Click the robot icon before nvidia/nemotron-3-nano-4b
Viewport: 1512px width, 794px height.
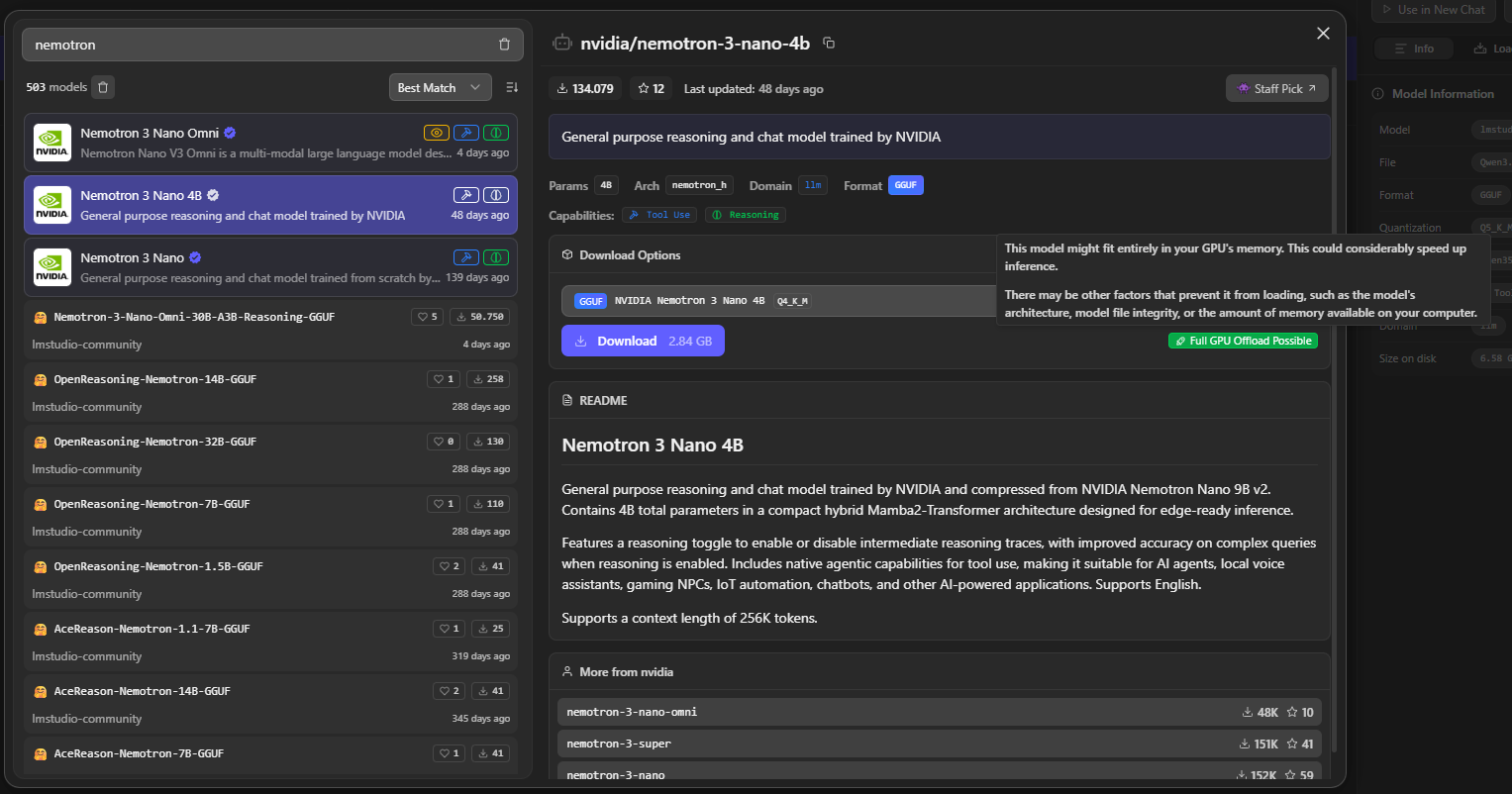coord(562,43)
